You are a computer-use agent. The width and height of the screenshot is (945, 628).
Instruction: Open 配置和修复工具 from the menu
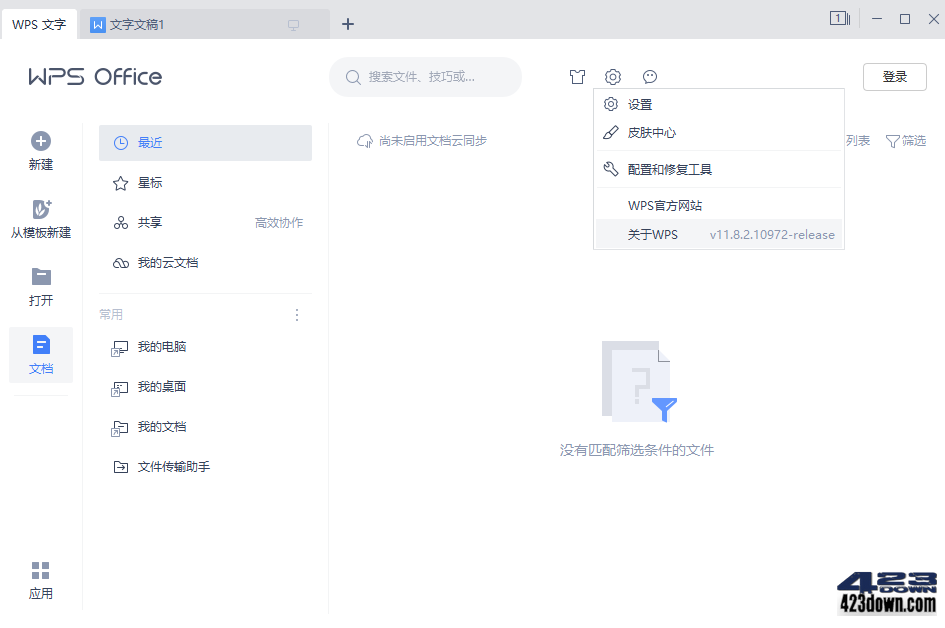point(668,169)
